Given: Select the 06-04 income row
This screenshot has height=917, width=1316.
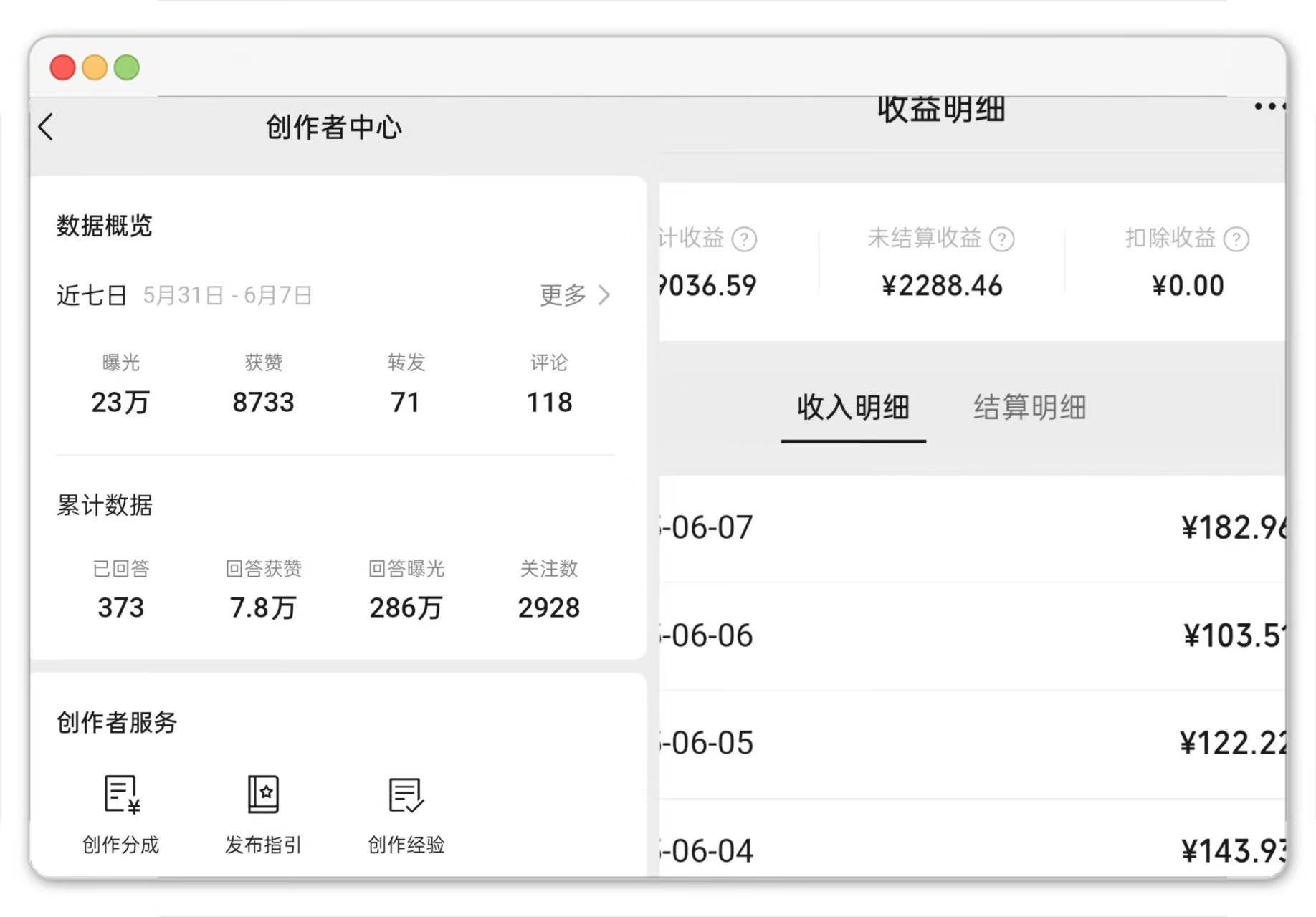Looking at the screenshot, I should pos(973,838).
